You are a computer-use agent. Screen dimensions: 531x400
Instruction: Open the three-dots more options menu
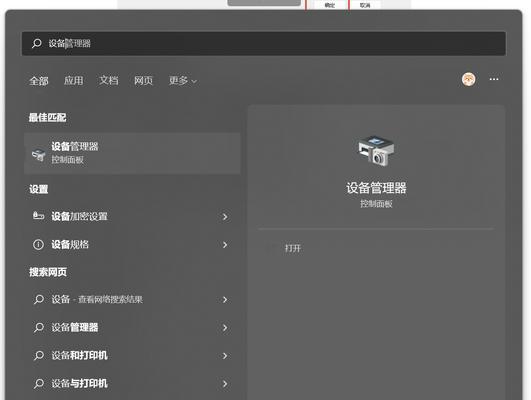[x=494, y=79]
